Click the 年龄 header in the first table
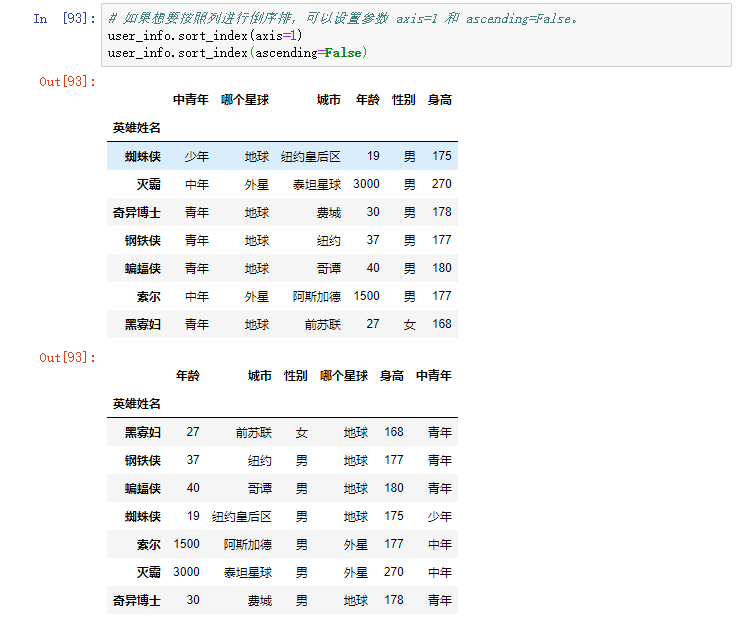737x624 pixels. 368,100
